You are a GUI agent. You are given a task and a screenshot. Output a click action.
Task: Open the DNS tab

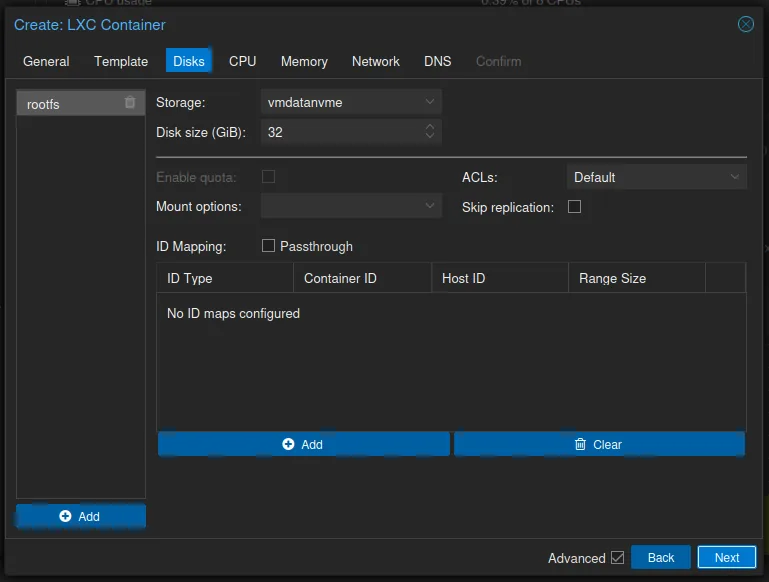[x=437, y=61]
